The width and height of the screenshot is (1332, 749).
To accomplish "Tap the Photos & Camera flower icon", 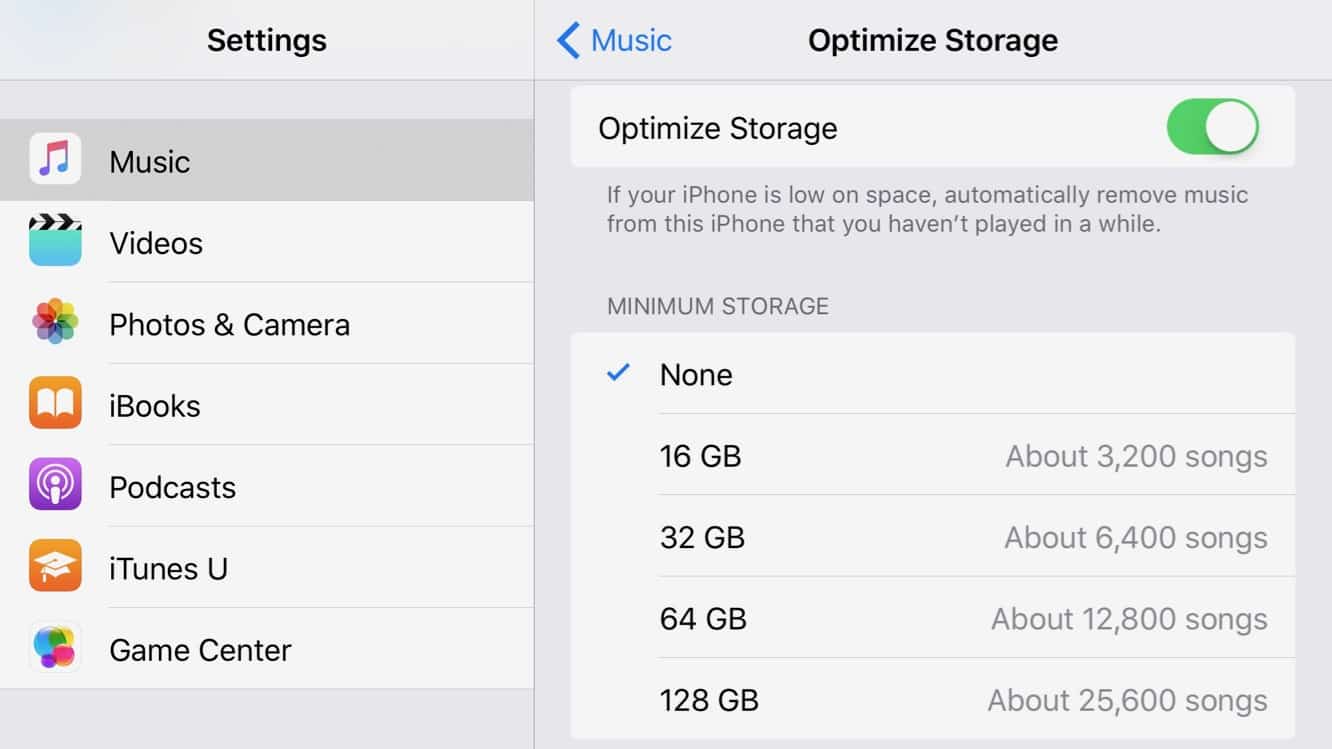I will pyautogui.click(x=55, y=323).
